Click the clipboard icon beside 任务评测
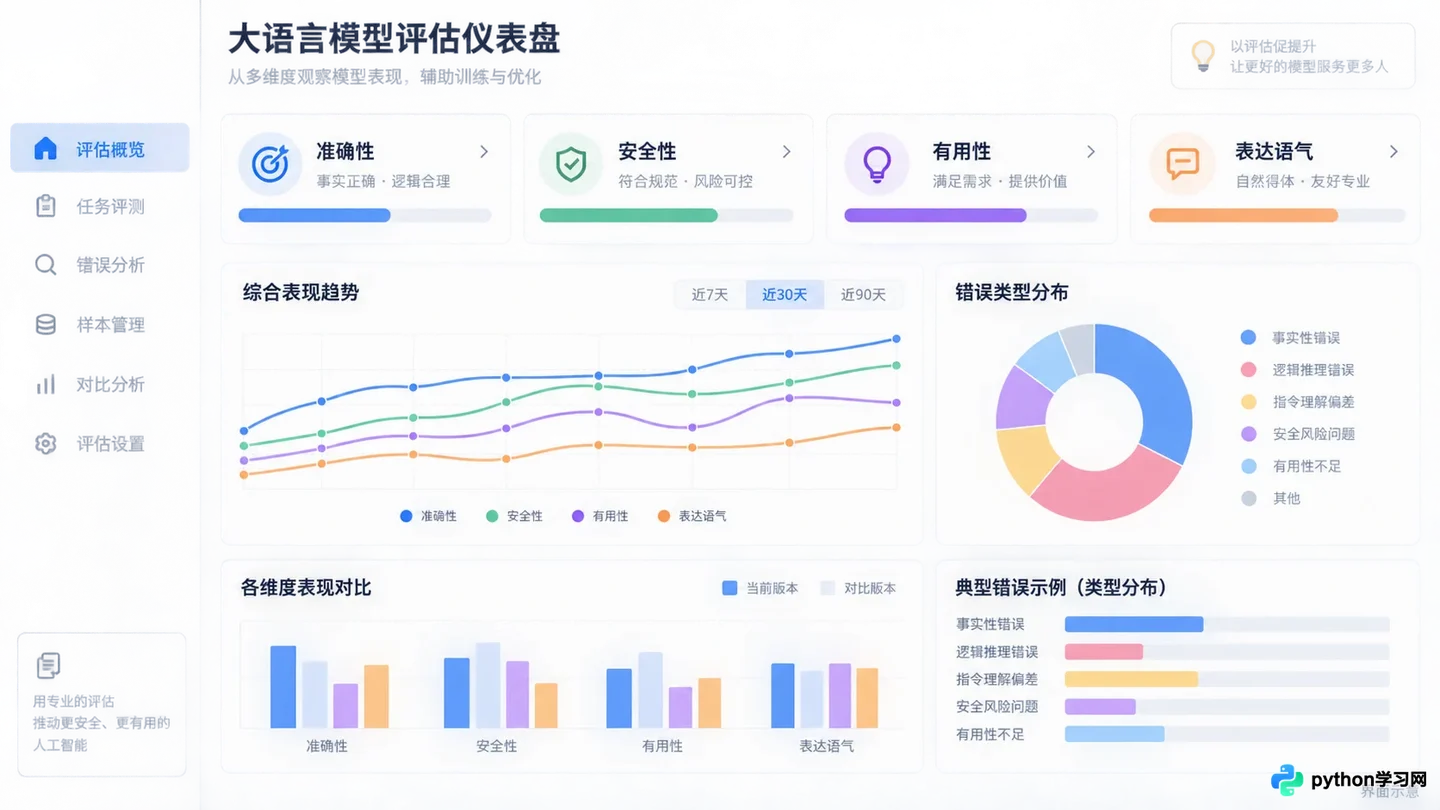Viewport: 1440px width, 810px height. [x=46, y=206]
